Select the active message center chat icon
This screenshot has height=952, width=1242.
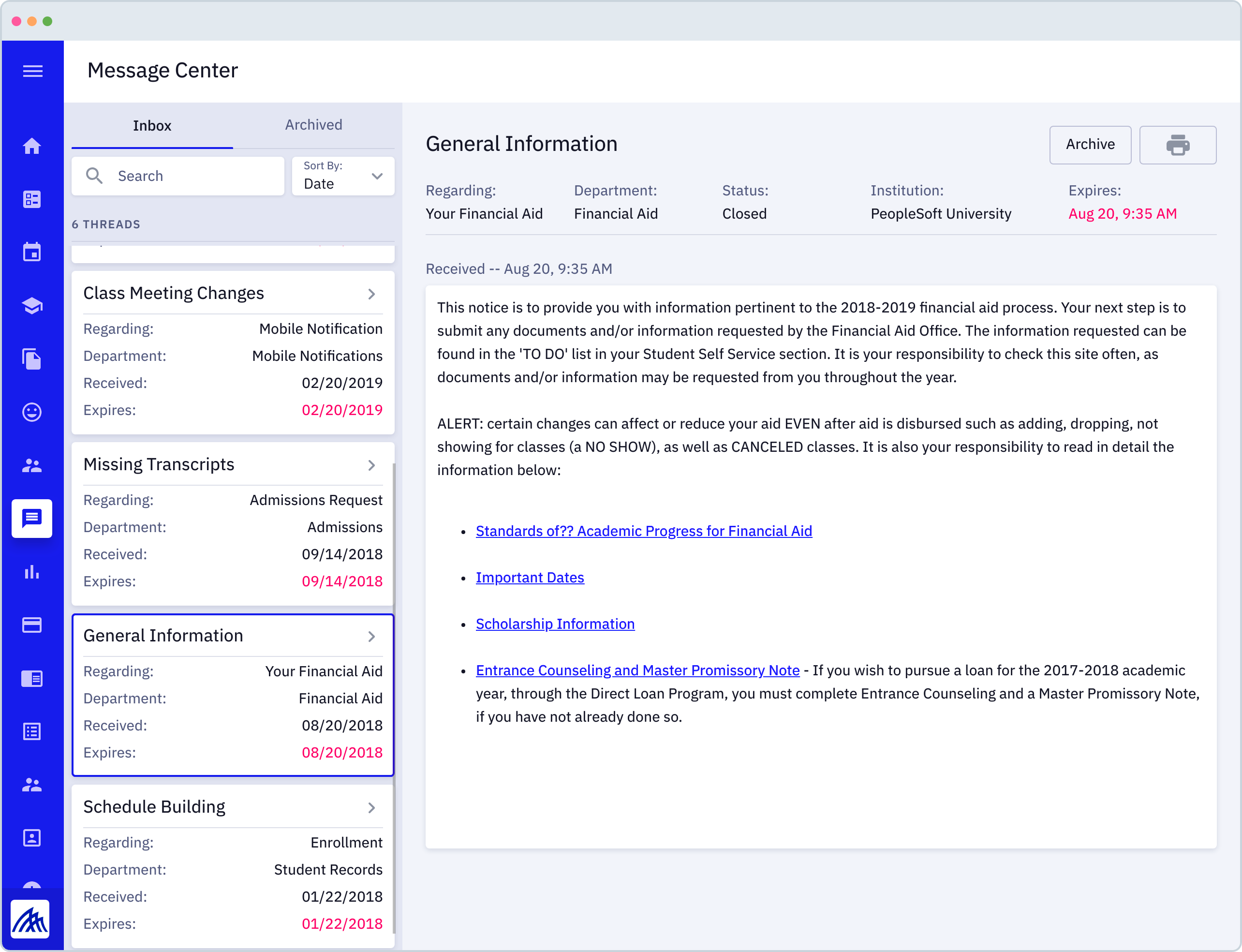tap(32, 519)
